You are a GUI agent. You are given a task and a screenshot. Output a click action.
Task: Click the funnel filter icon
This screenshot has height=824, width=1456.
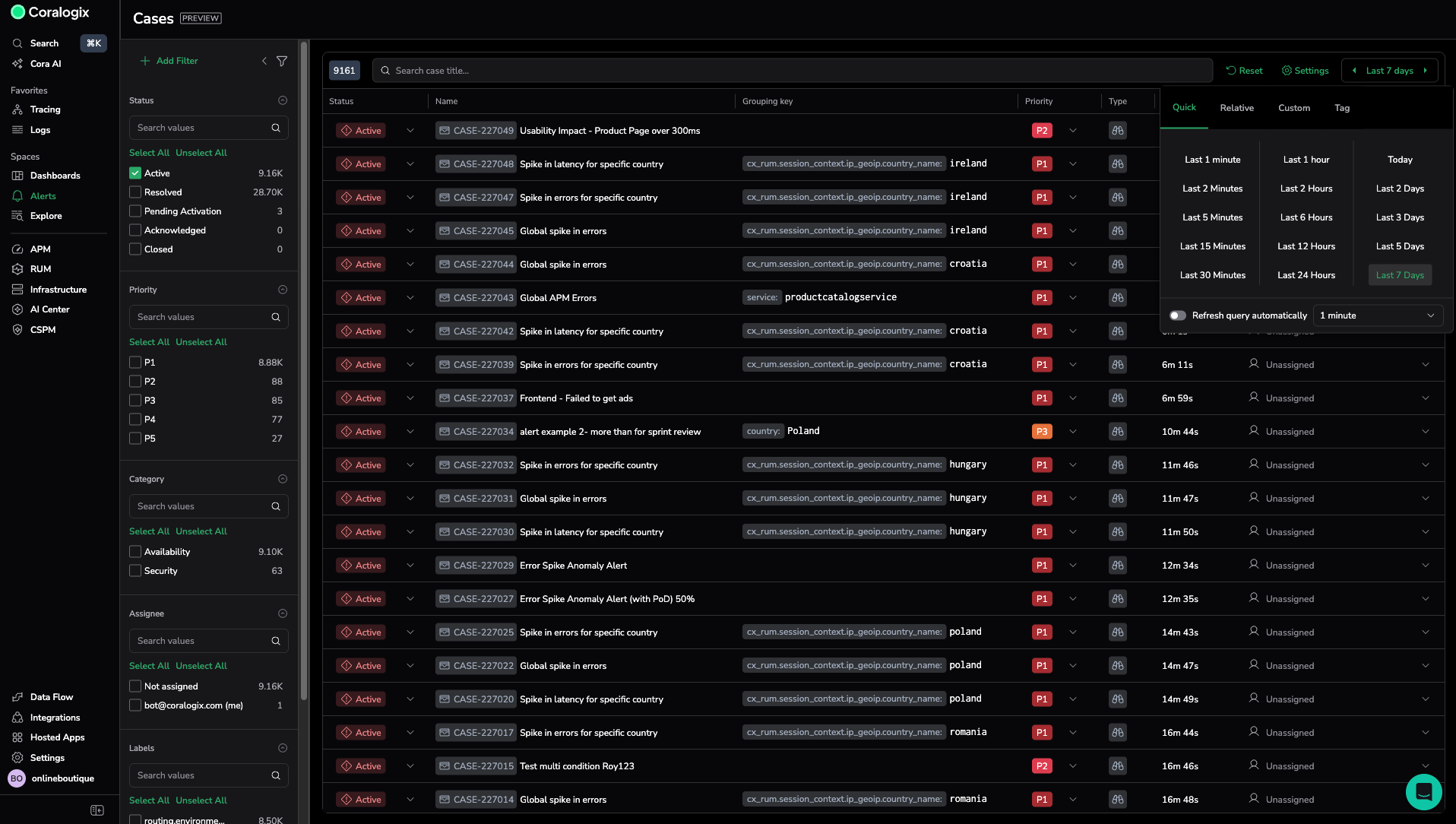point(282,61)
